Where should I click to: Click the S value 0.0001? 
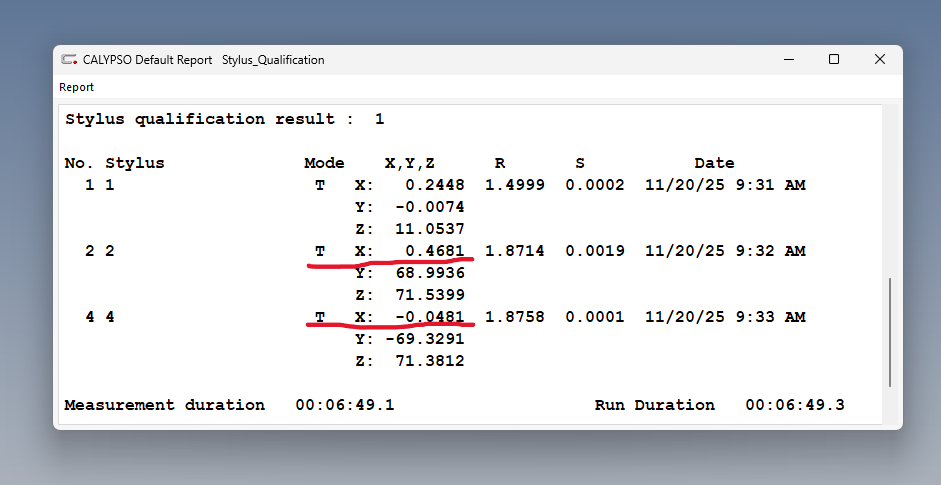(595, 317)
